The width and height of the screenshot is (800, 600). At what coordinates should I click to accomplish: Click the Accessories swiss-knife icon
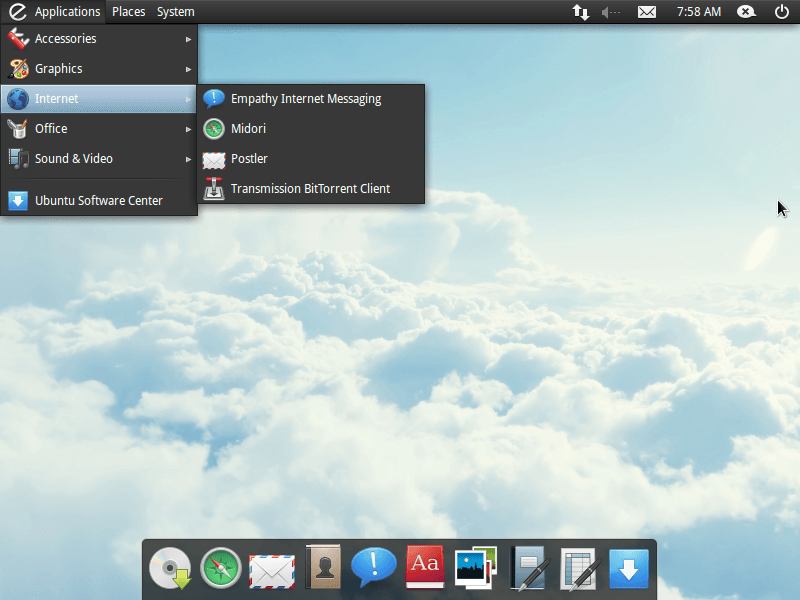[x=18, y=39]
